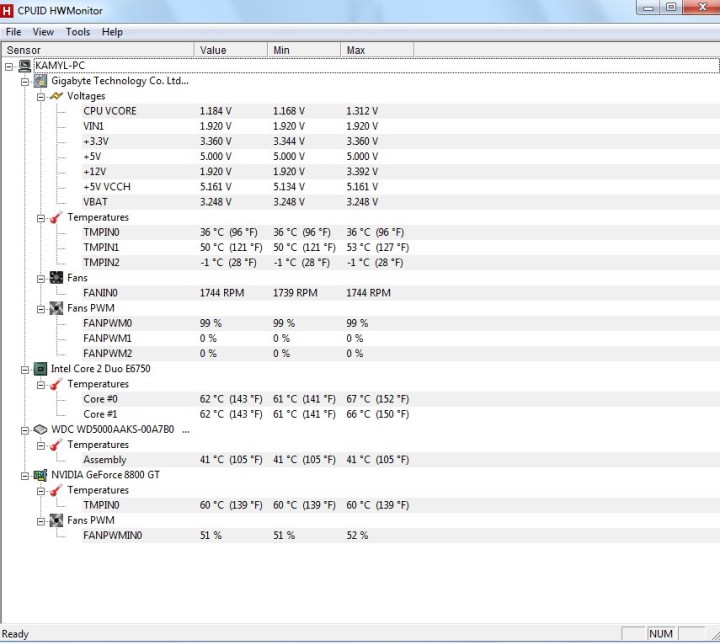Click the Gigabyte motherboard icon
The height and width of the screenshot is (643, 720).
(x=40, y=81)
